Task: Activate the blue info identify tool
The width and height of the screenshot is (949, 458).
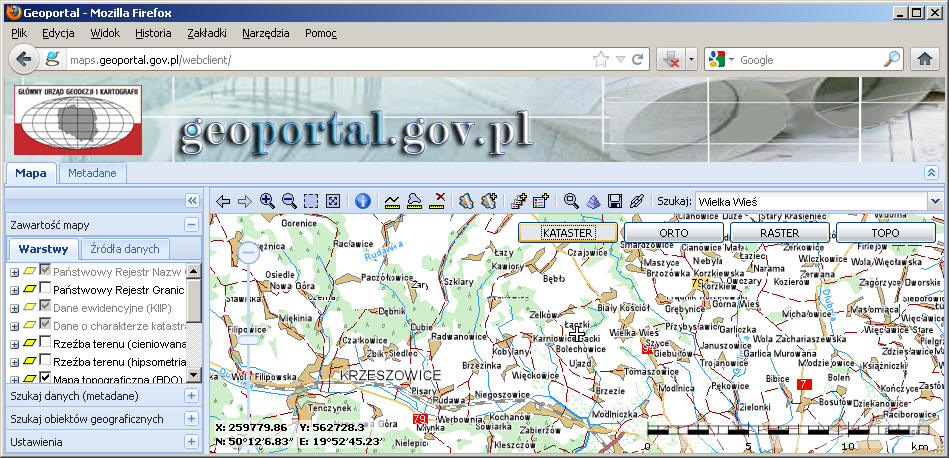Action: [363, 201]
